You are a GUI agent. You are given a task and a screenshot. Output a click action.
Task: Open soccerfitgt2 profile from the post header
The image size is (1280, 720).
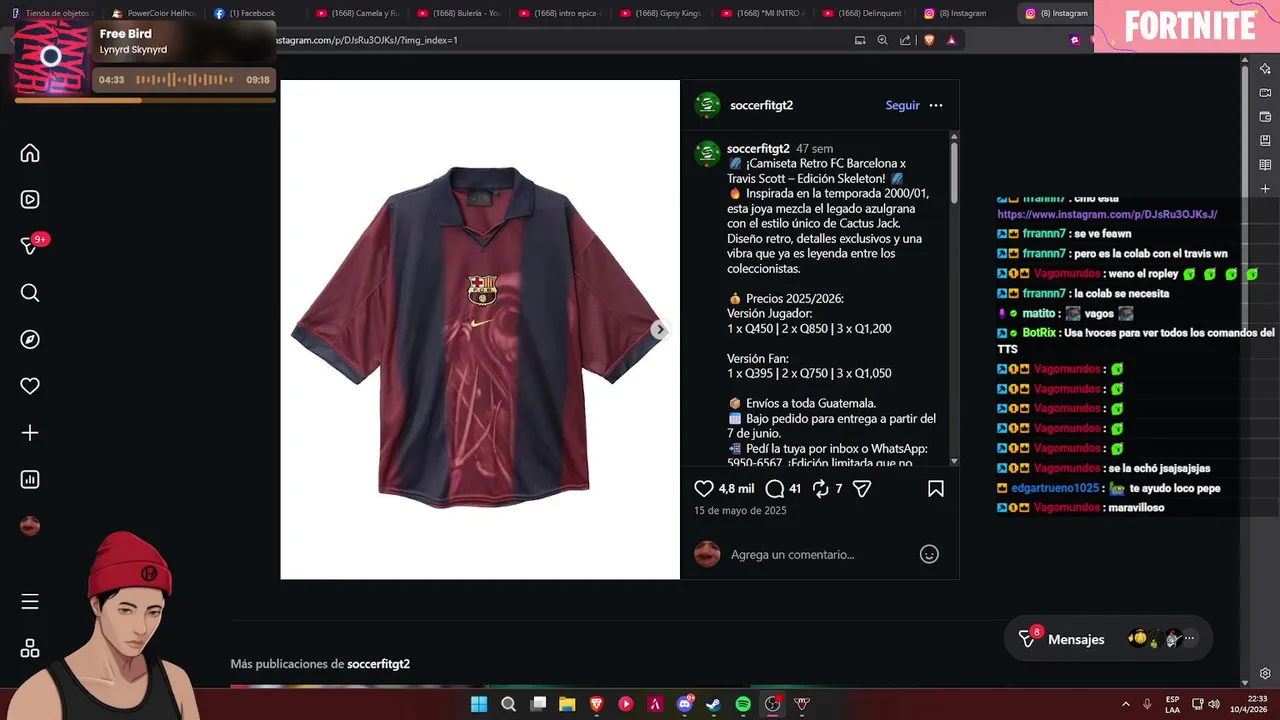[x=761, y=105]
